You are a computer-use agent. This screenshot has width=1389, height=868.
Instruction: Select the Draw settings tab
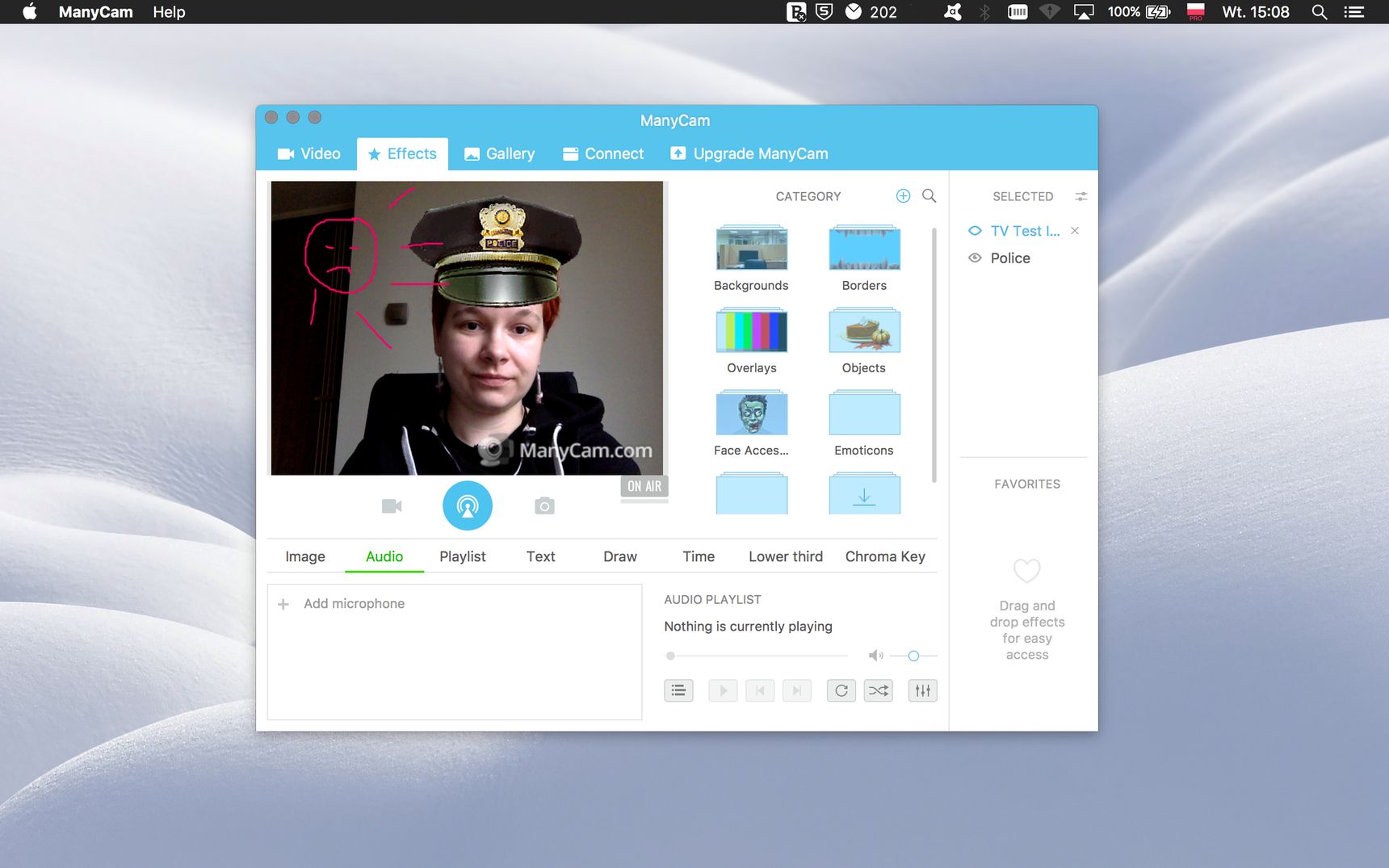tap(620, 556)
